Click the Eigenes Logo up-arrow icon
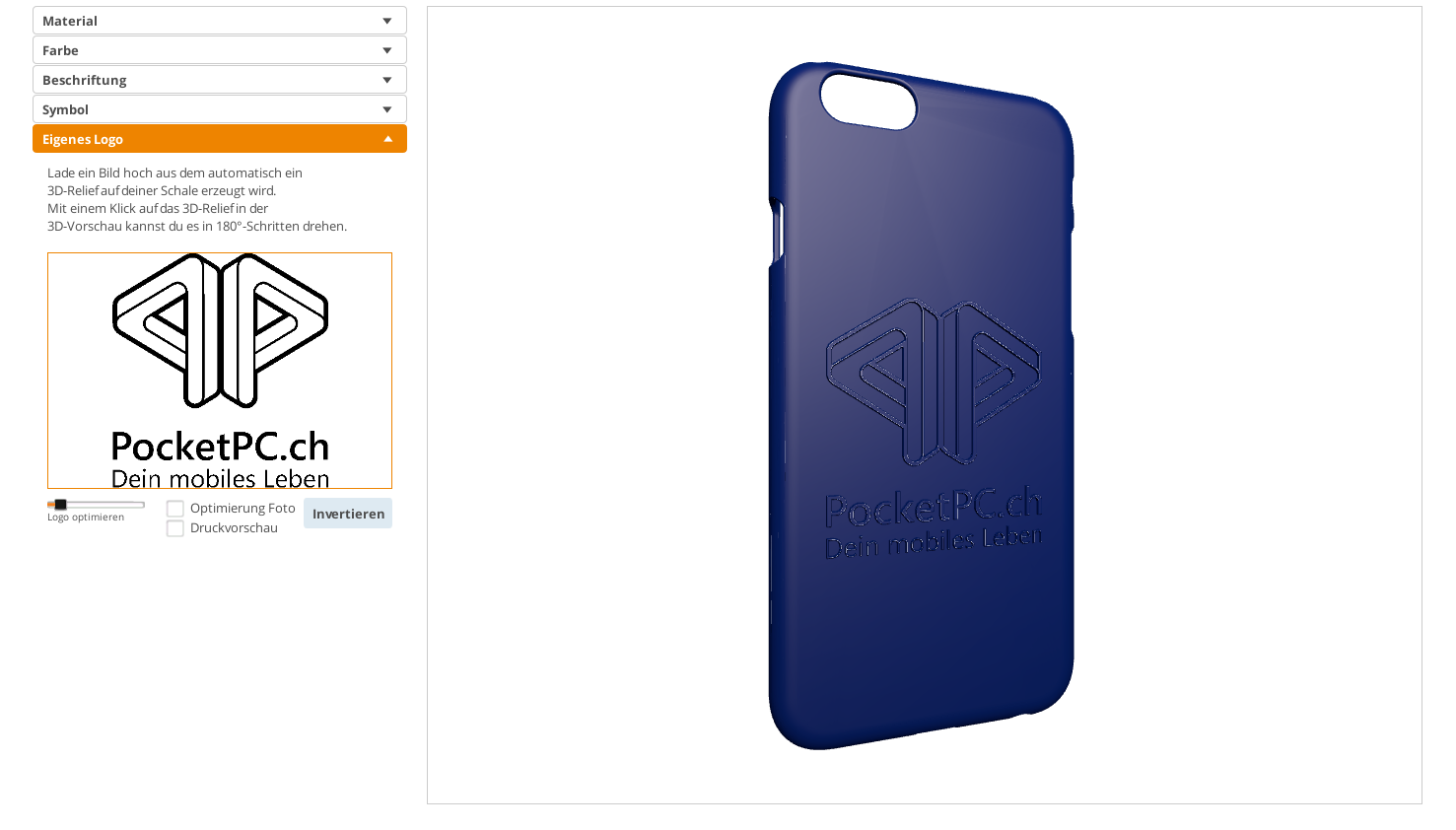This screenshot has height=830, width=1456. [387, 139]
